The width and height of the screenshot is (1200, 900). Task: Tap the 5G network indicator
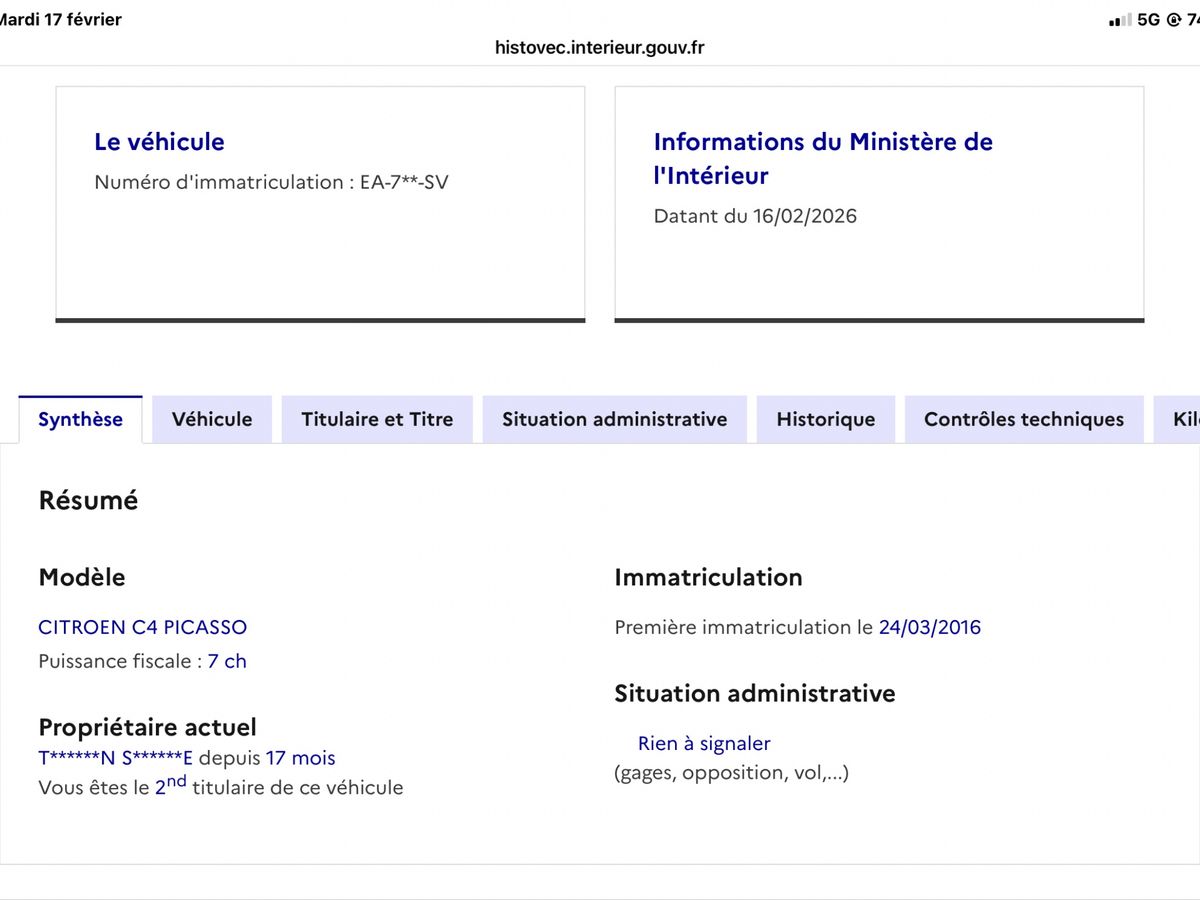pos(1149,20)
